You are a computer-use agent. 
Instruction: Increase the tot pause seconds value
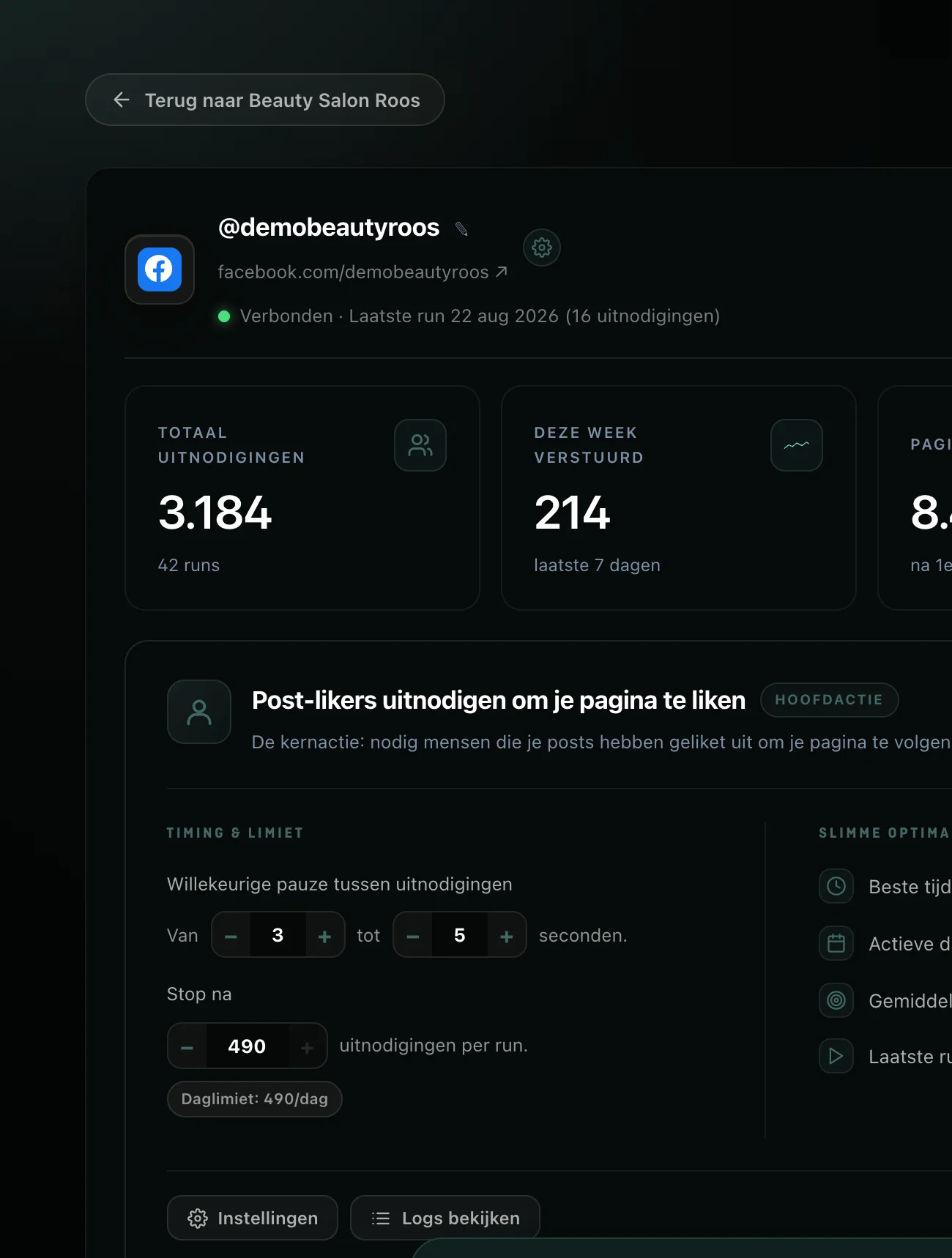coord(507,935)
